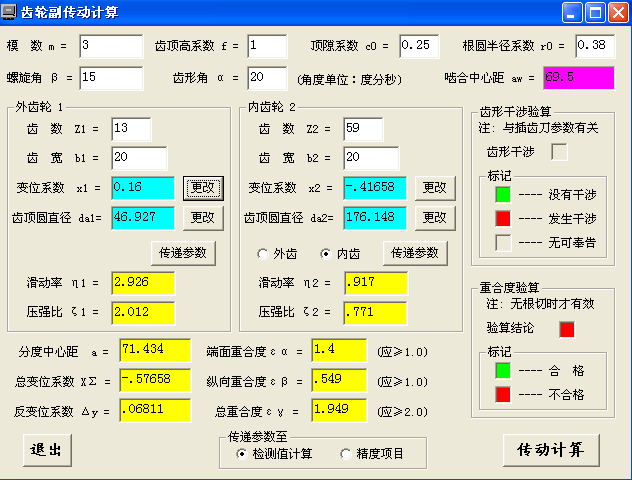Screen dimensions: 632x480
Task: Click the text (角度单位：度分秒)
Action: 349,79
